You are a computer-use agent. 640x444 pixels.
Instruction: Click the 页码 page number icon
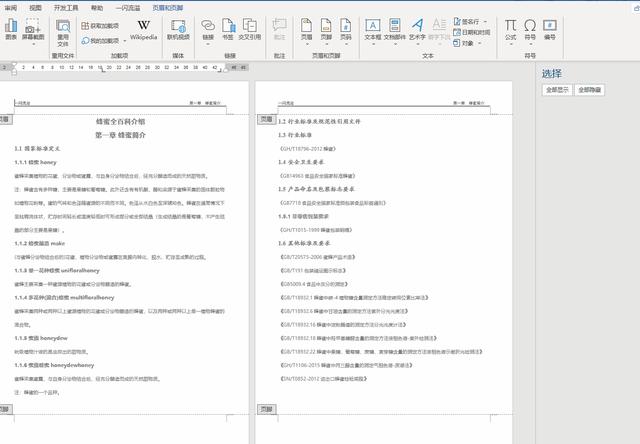(x=346, y=25)
